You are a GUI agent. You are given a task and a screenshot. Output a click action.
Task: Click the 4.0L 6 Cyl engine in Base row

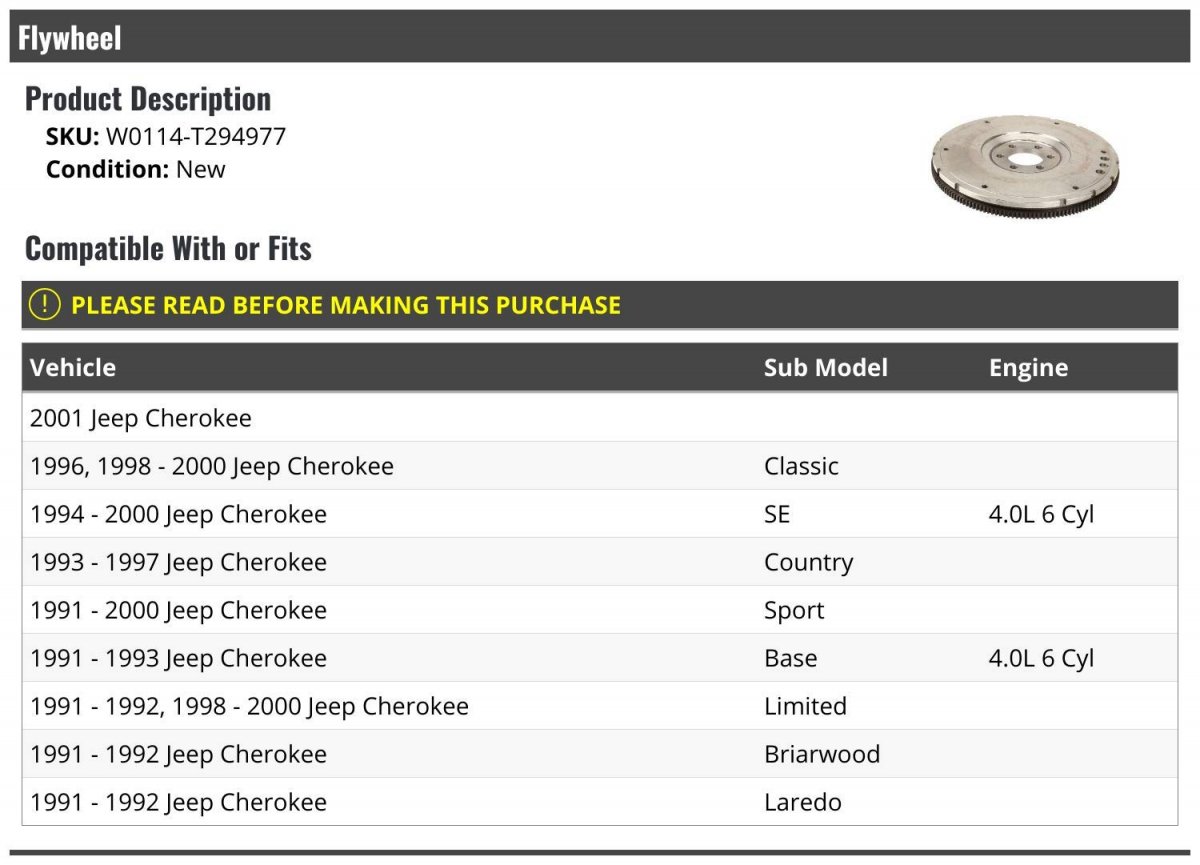1041,658
